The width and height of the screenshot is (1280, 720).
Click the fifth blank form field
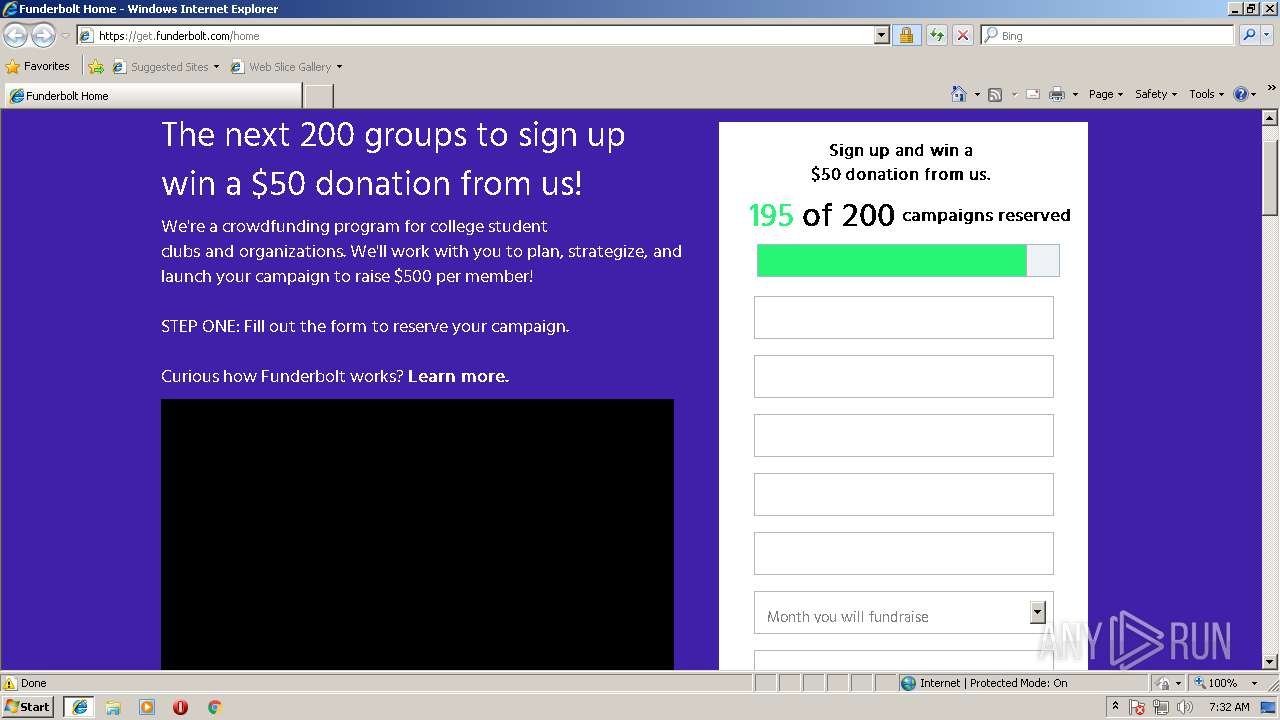(x=903, y=553)
